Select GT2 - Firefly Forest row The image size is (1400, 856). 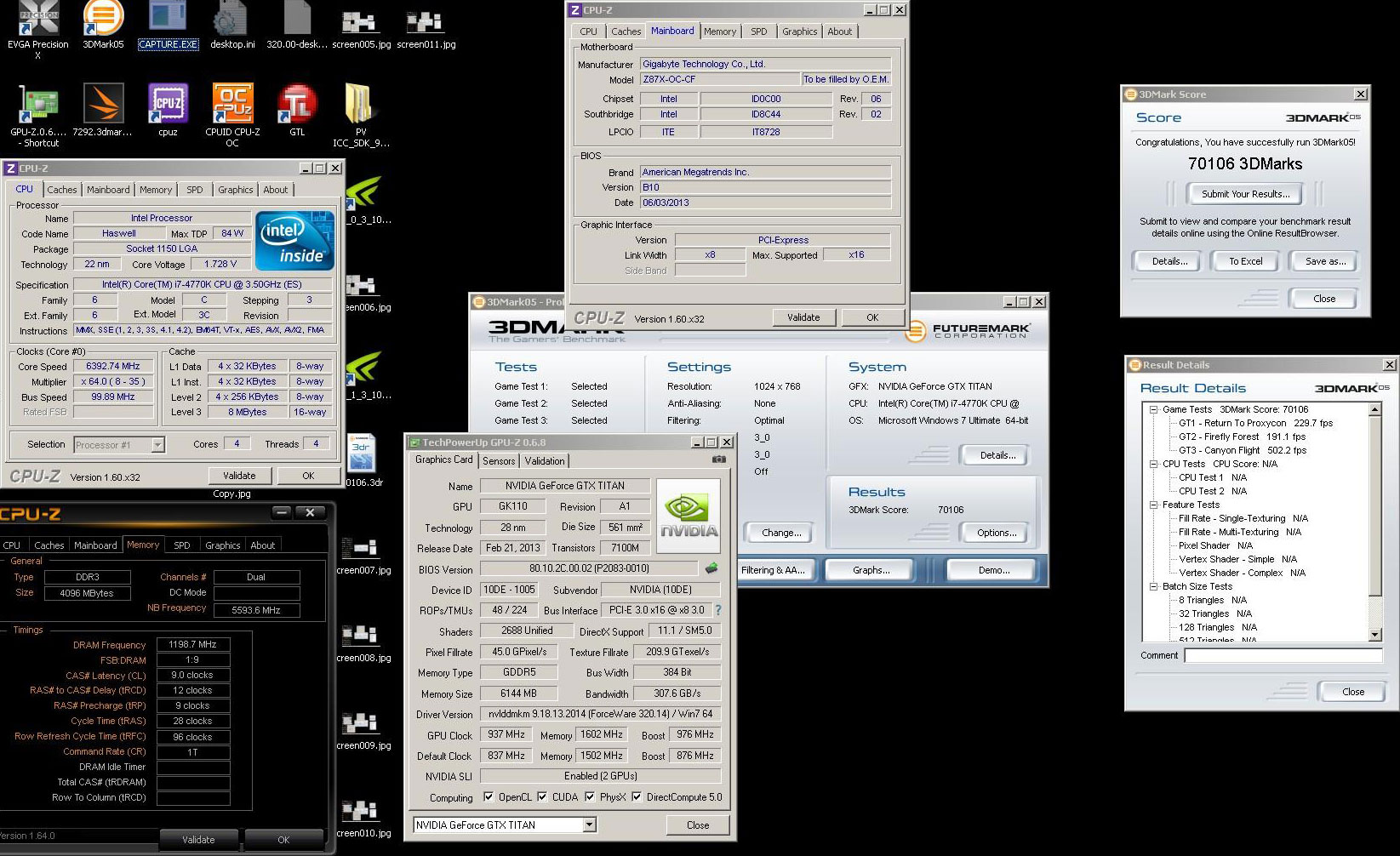click(1242, 437)
